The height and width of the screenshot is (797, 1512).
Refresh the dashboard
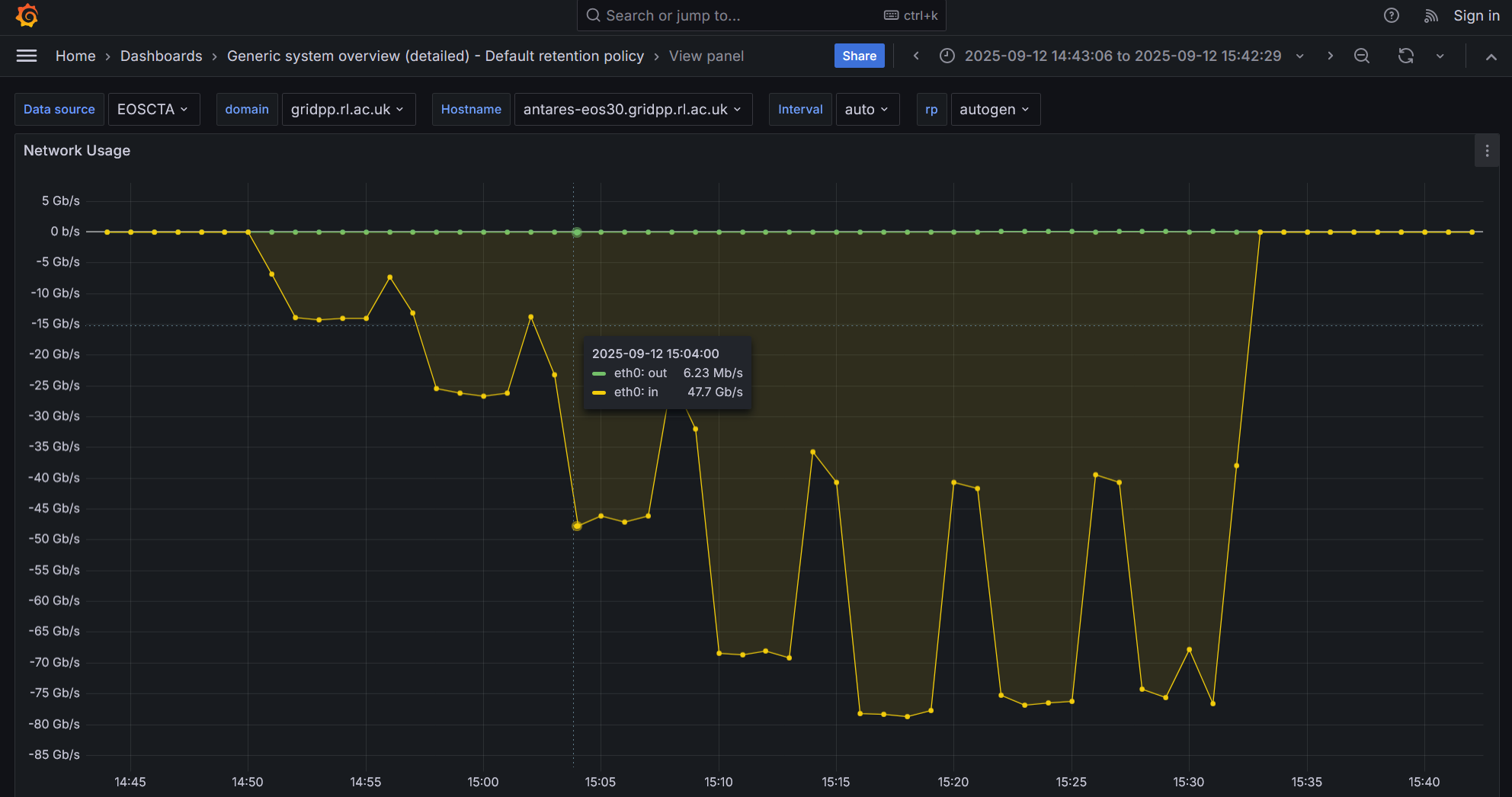1405,56
